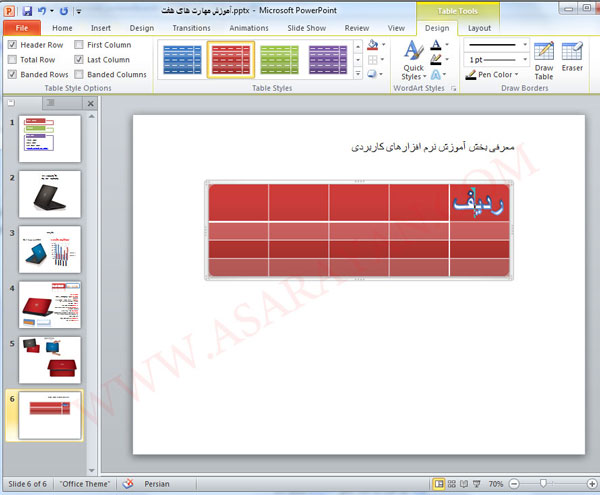The image size is (600, 495).
Task: Enable the Total Row checkbox
Action: 12,60
